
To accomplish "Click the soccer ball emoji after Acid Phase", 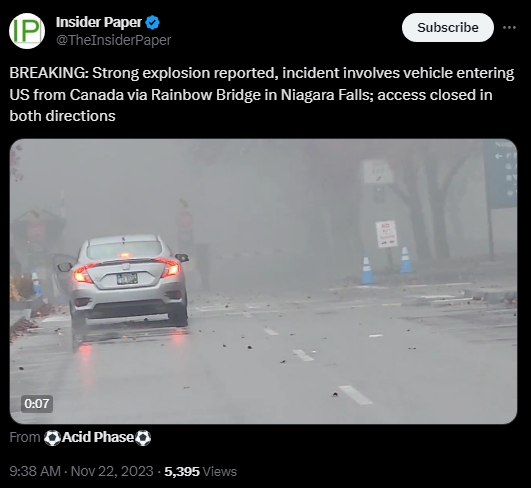I will 143,438.
